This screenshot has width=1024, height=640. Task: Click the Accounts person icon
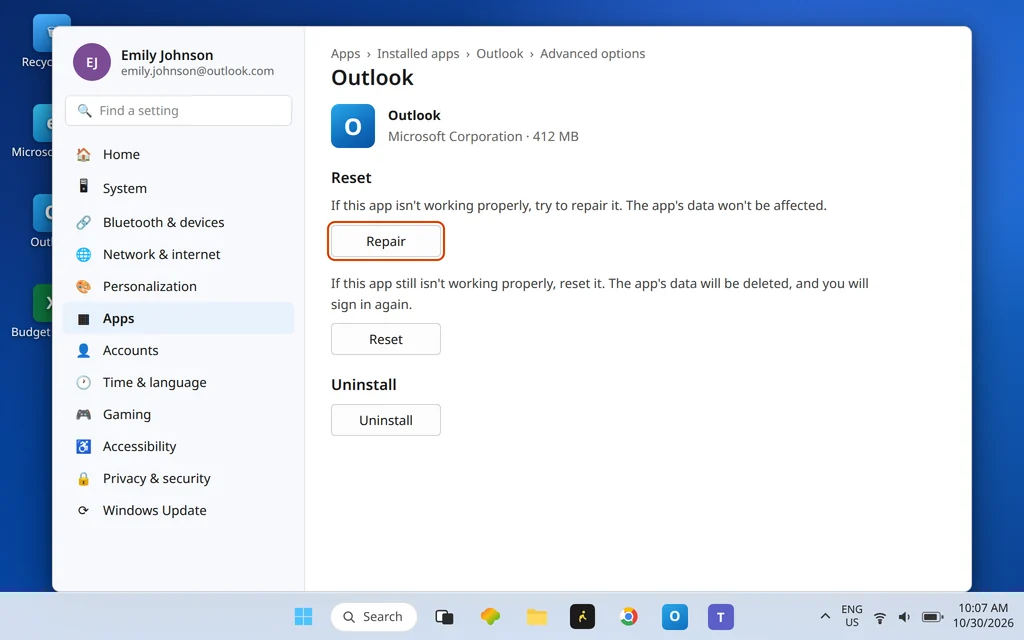pos(84,350)
